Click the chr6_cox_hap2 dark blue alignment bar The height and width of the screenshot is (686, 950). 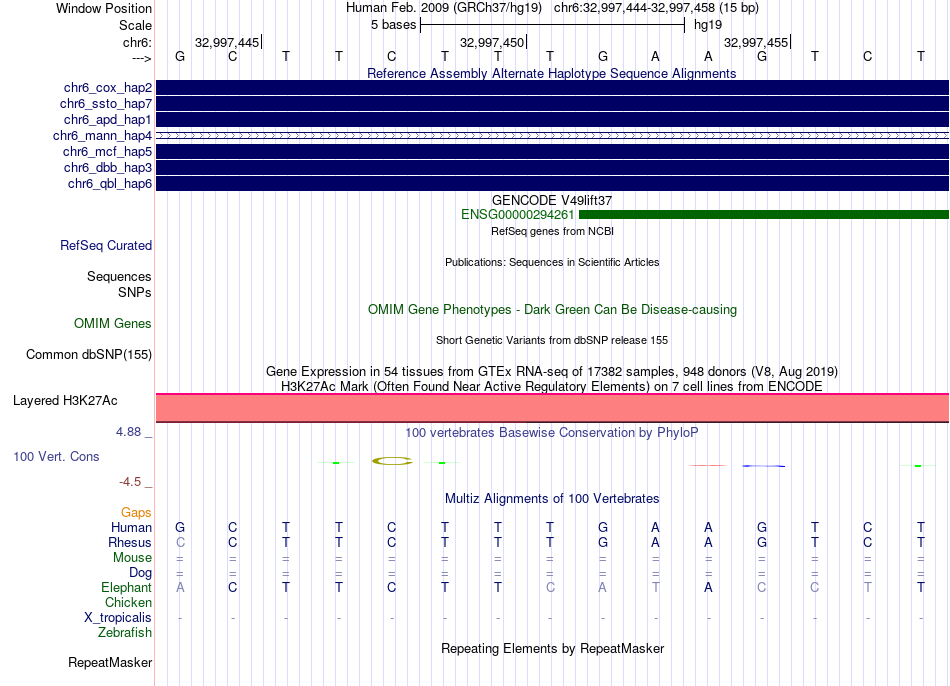tap(552, 88)
